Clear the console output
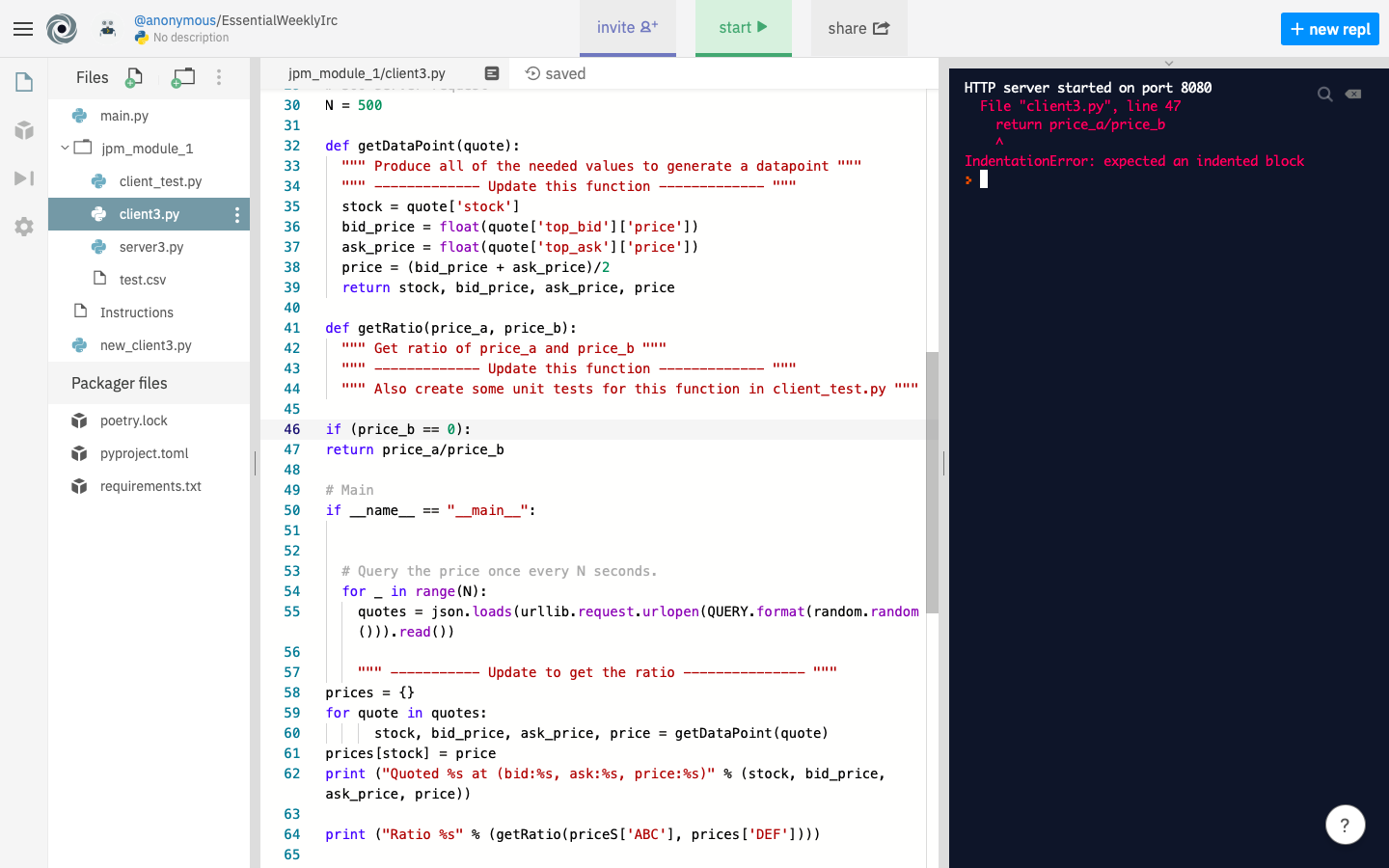Screen dimensions: 1389x868 coord(1353,94)
